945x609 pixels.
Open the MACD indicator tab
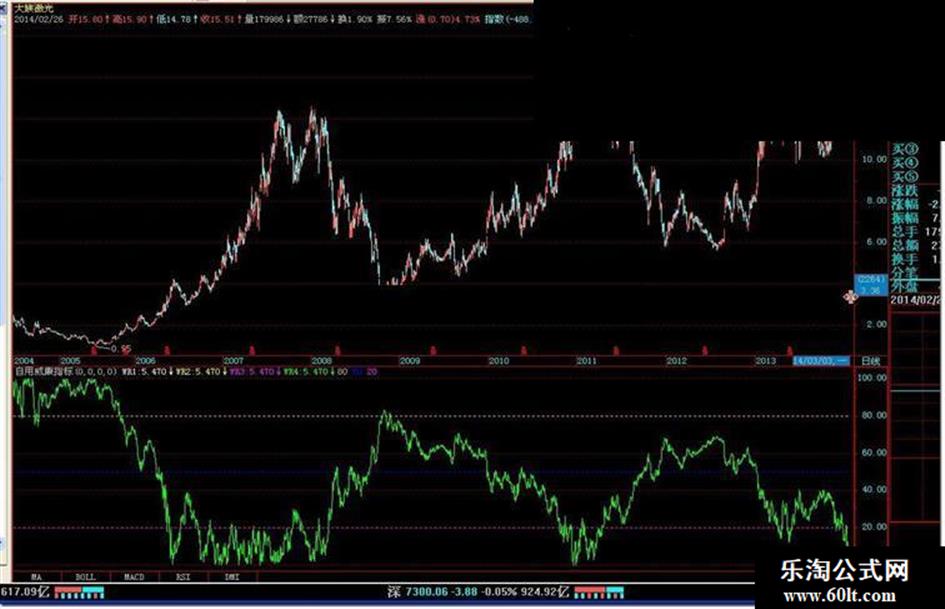[134, 577]
